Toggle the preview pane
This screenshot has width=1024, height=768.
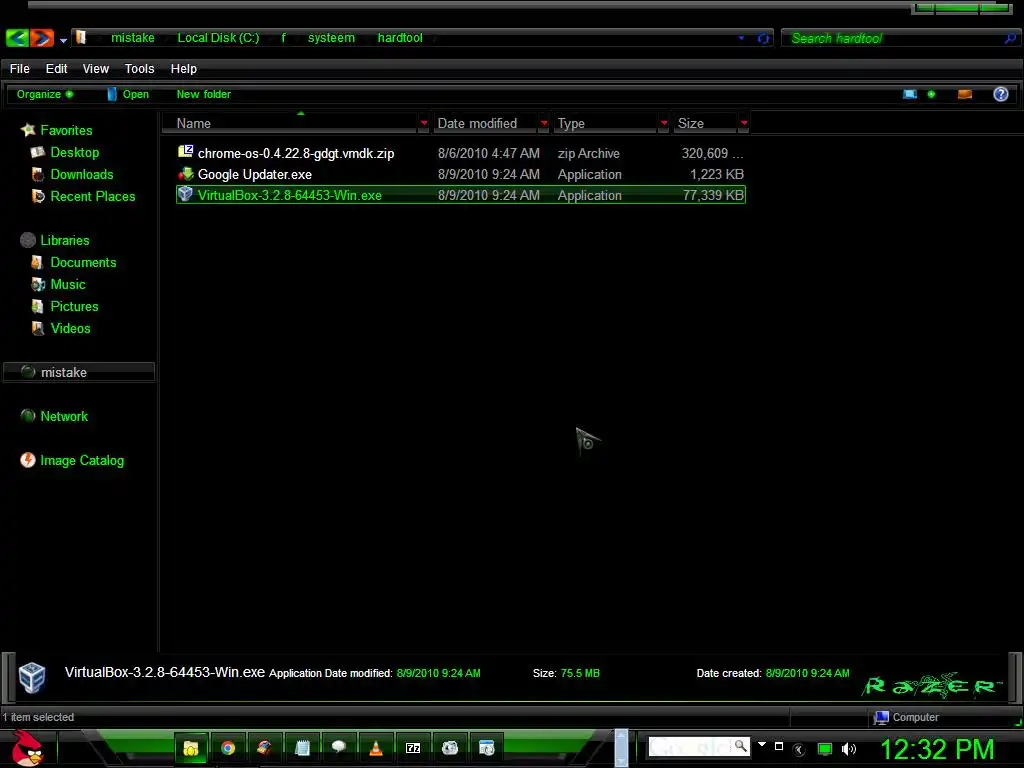(965, 94)
